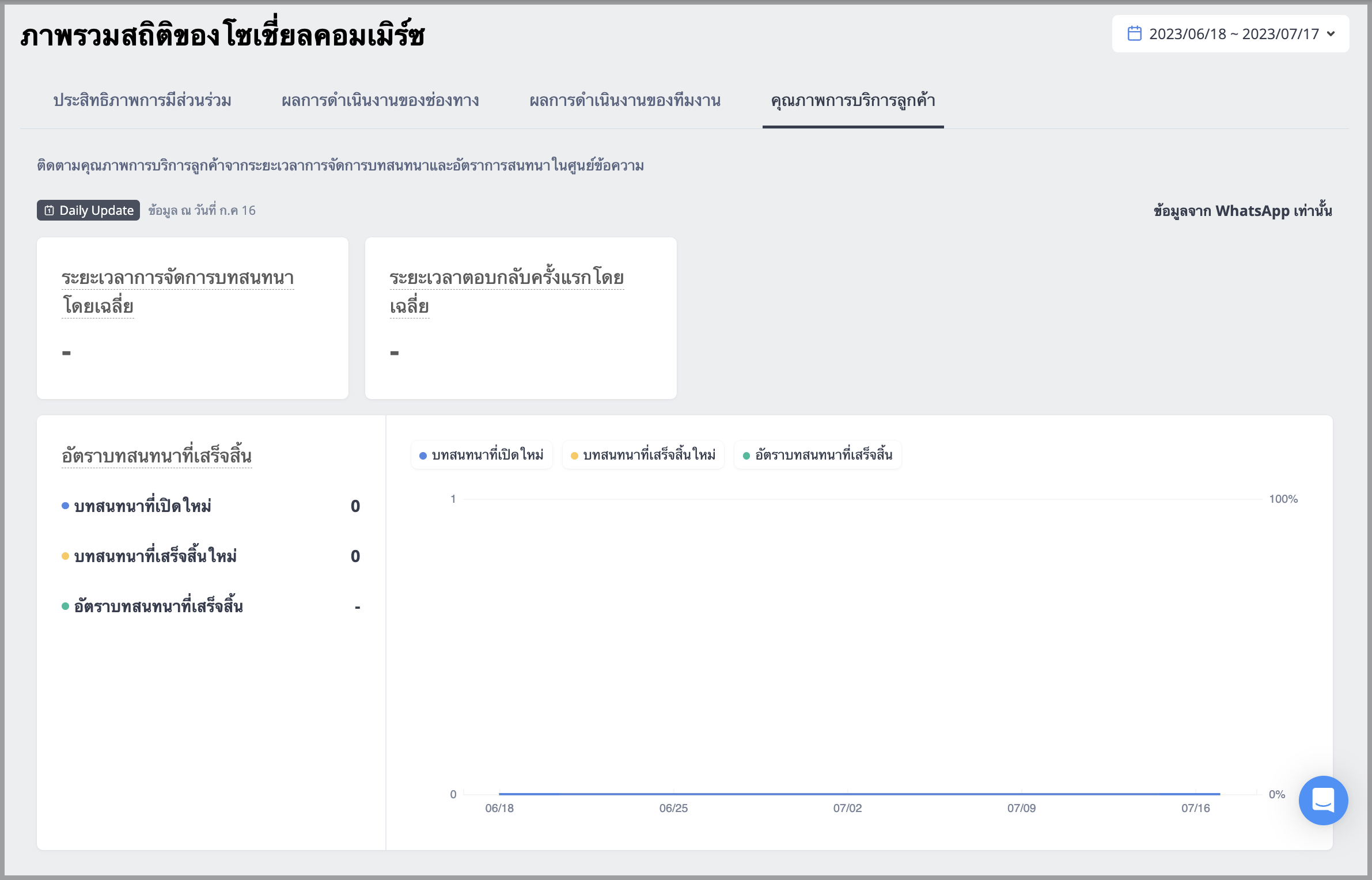
Task: Click the blue chart line
Action: 859,794
